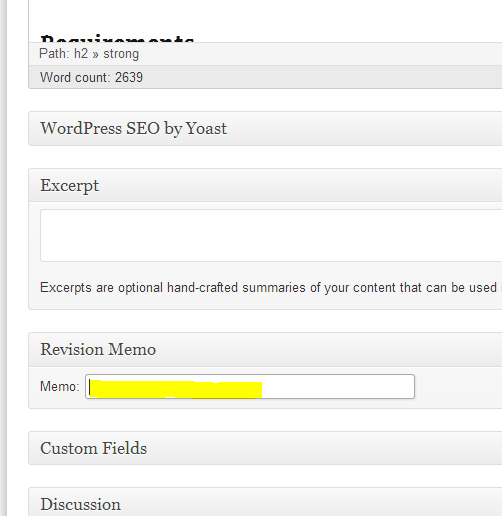
Task: Click the blank editor area above Requirements heading
Action: pyautogui.click(x=265, y=15)
